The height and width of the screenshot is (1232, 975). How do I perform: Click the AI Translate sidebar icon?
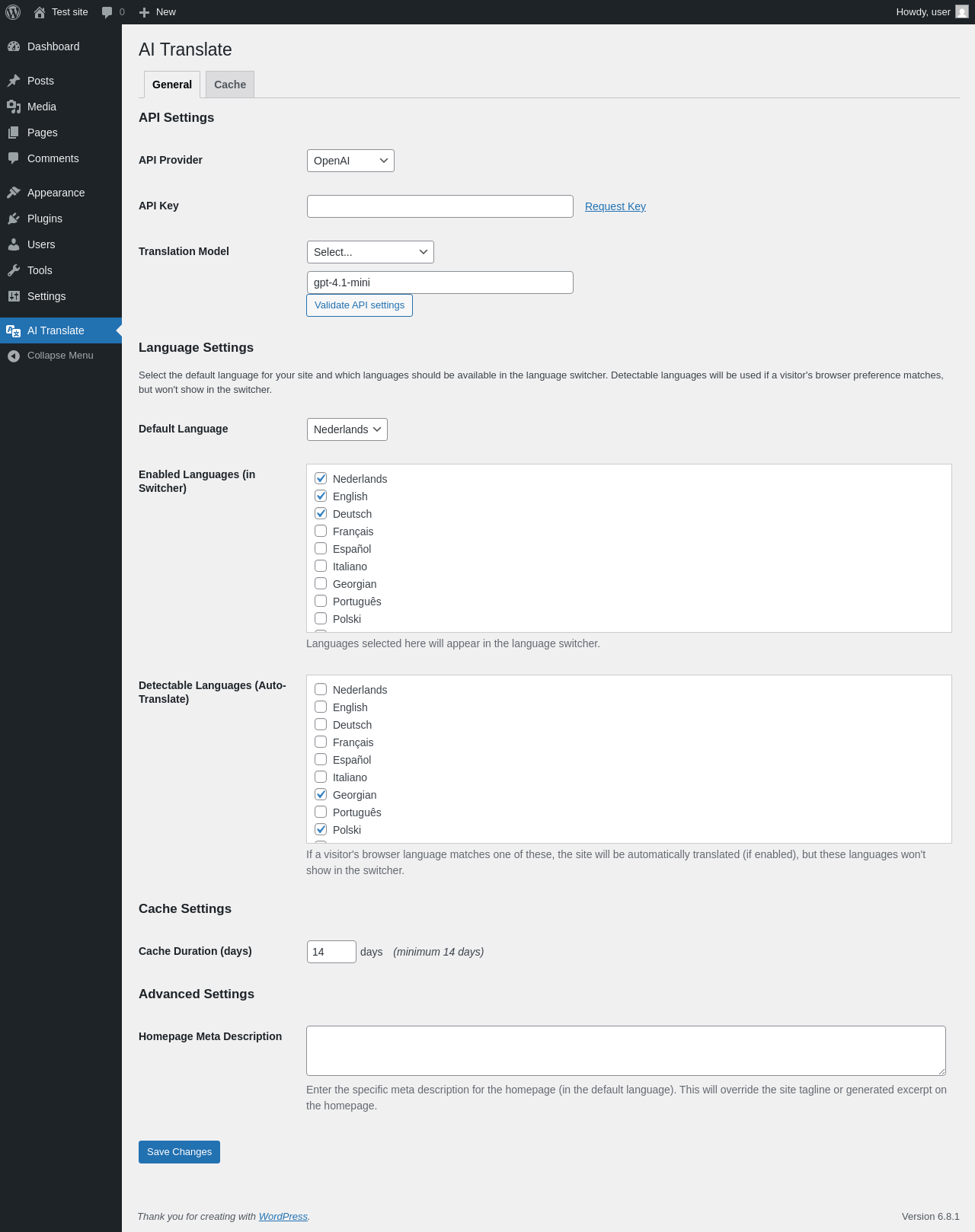[x=14, y=330]
